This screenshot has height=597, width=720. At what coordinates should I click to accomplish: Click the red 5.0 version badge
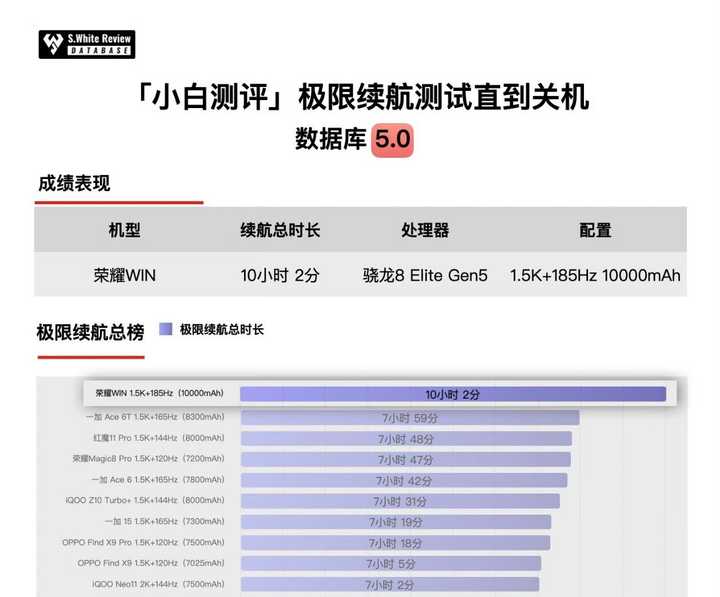point(392,139)
